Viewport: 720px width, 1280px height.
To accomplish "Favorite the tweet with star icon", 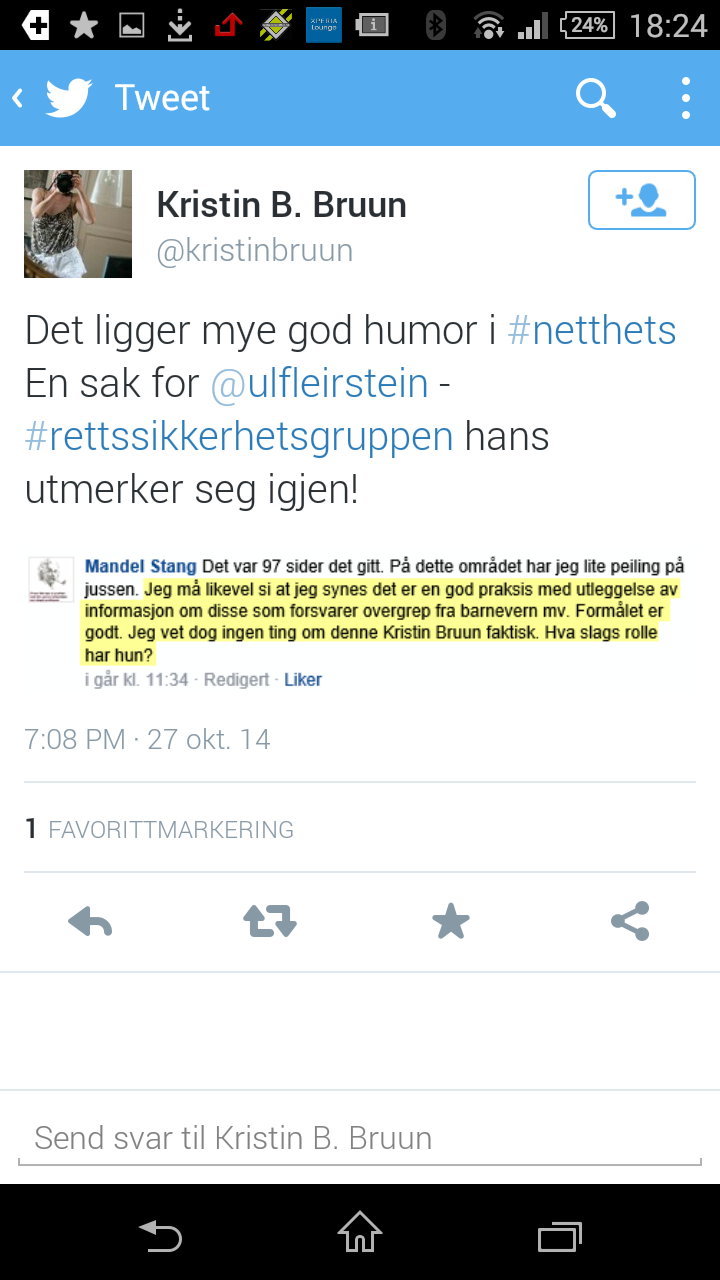I will tap(450, 920).
